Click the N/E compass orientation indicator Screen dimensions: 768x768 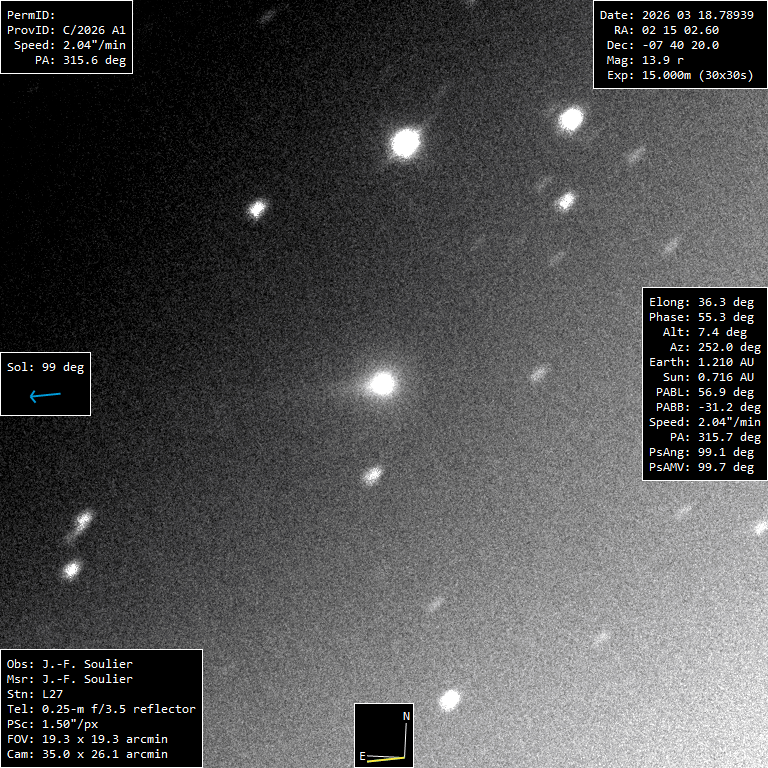click(384, 735)
